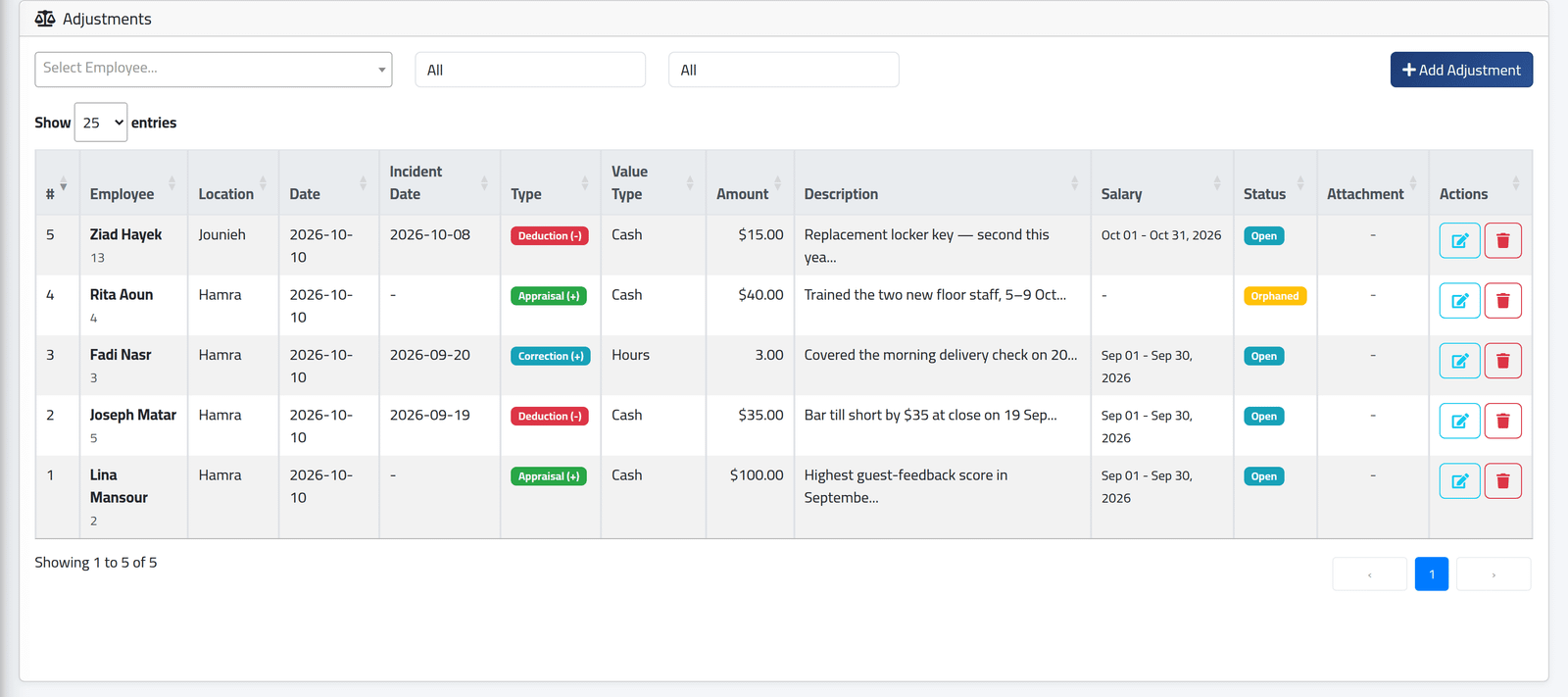Open the first All filter dropdown

pyautogui.click(x=530, y=70)
